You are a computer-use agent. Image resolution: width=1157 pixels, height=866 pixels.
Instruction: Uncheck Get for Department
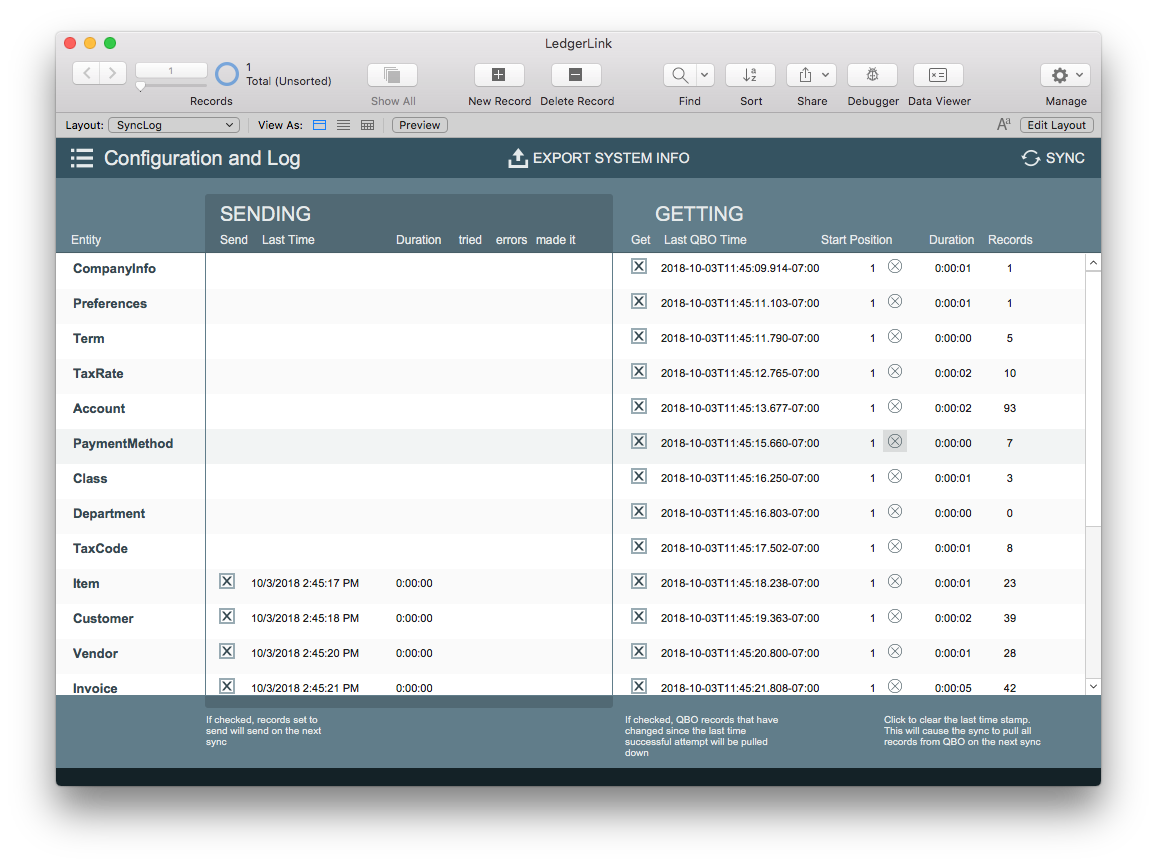(x=639, y=511)
